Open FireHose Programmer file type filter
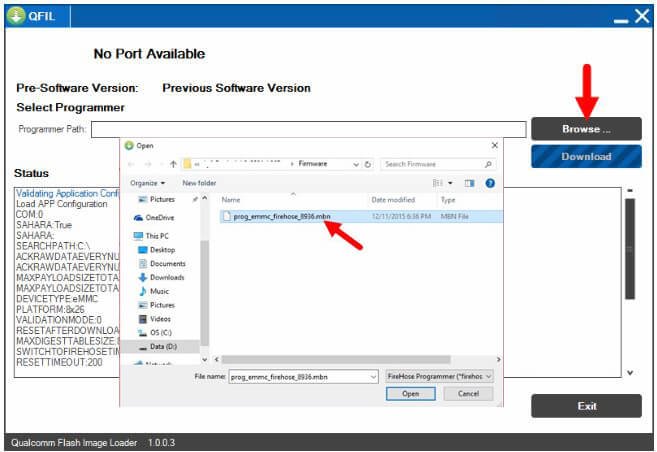The image size is (657, 452). click(439, 376)
